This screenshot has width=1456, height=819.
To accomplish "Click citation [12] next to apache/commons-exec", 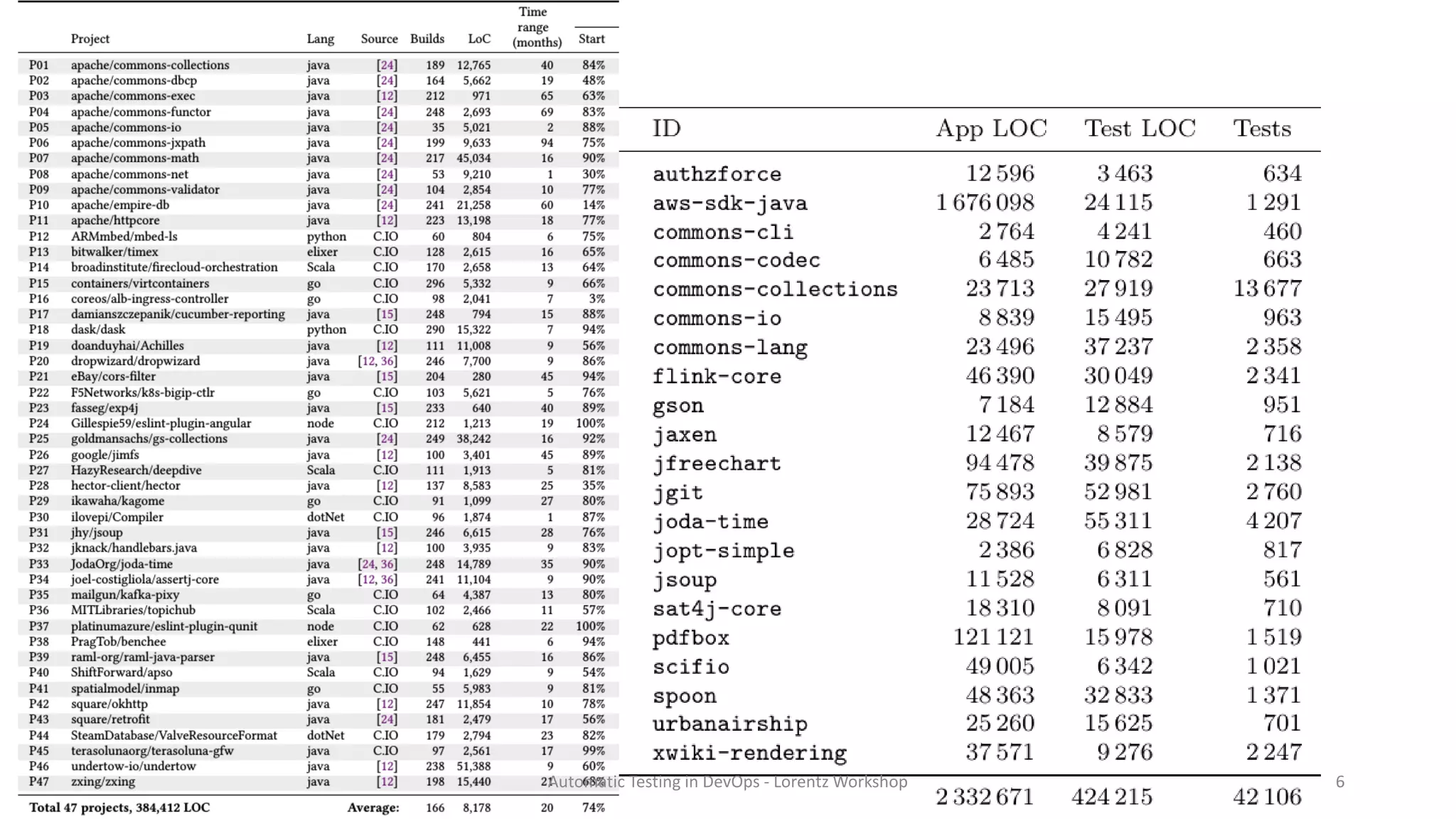I will click(387, 96).
